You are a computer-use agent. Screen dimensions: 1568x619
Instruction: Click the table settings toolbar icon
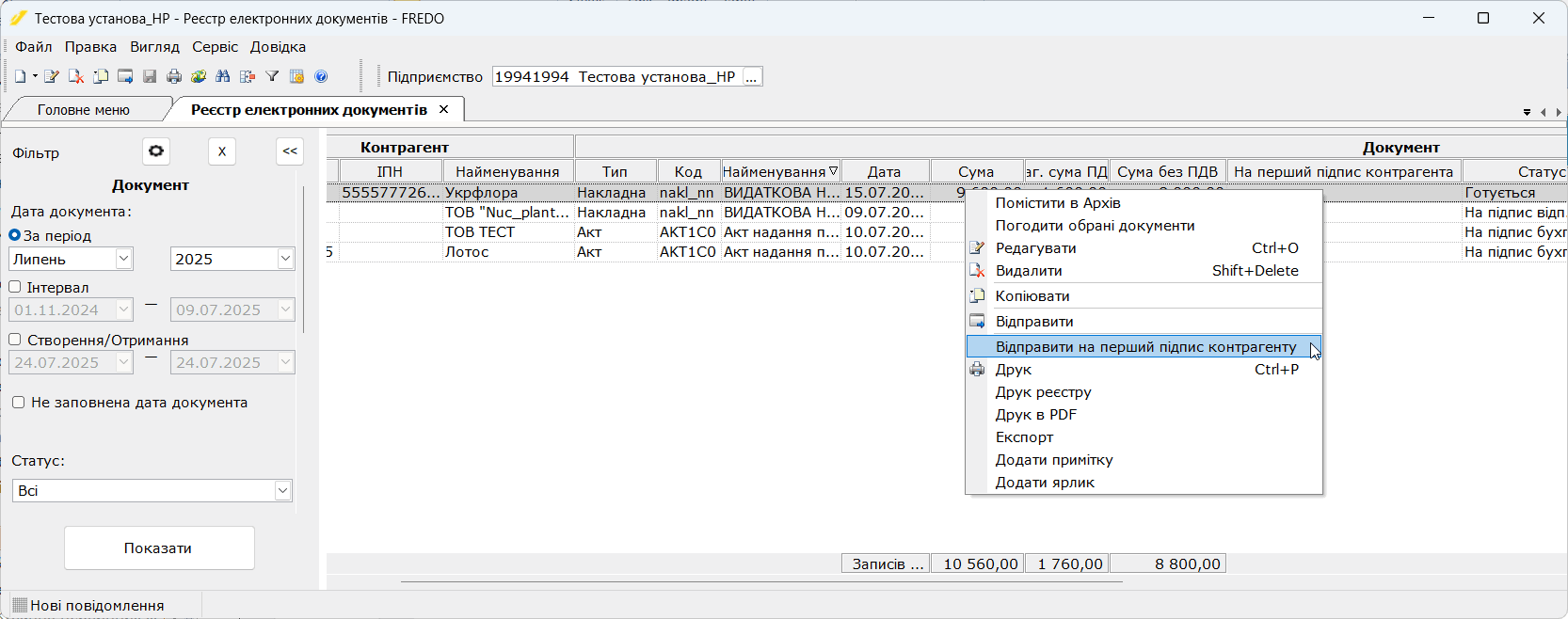(x=296, y=76)
